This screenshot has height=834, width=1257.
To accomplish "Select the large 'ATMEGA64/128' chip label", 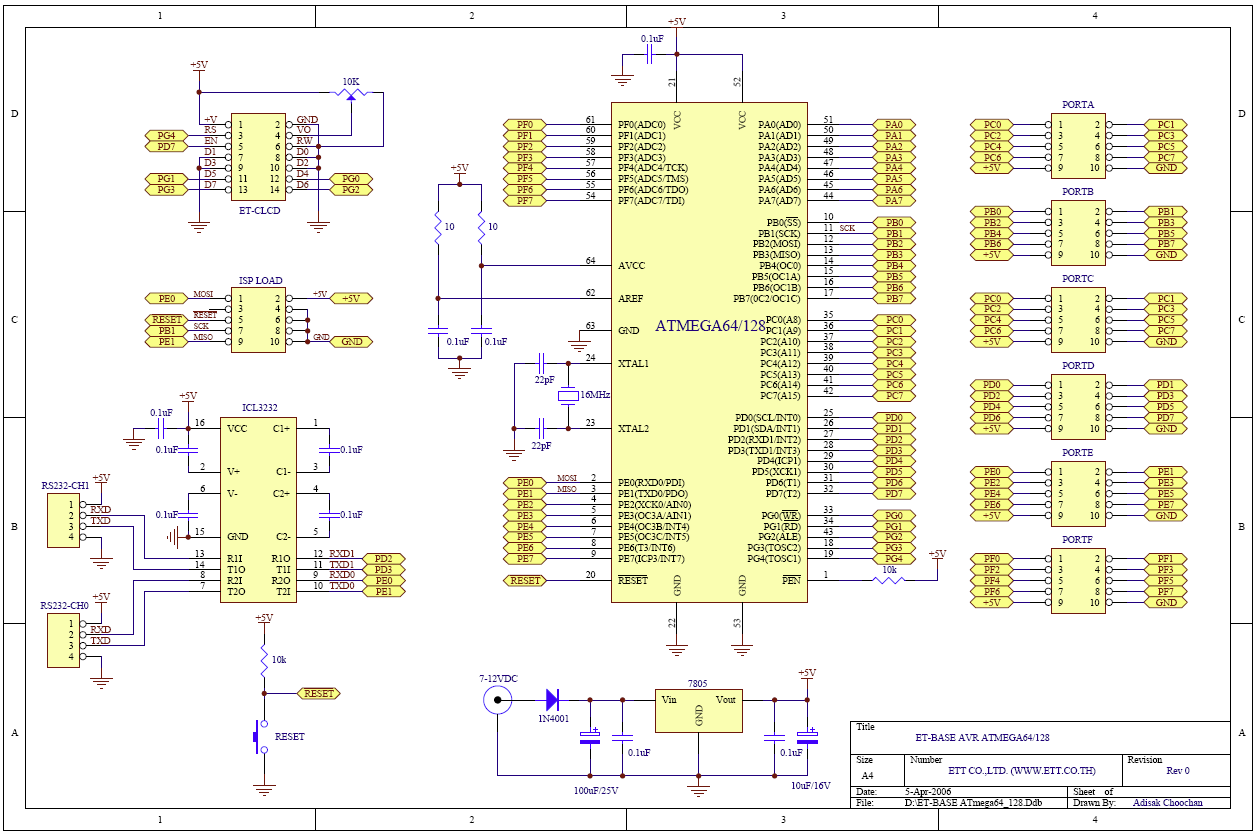I will [710, 325].
